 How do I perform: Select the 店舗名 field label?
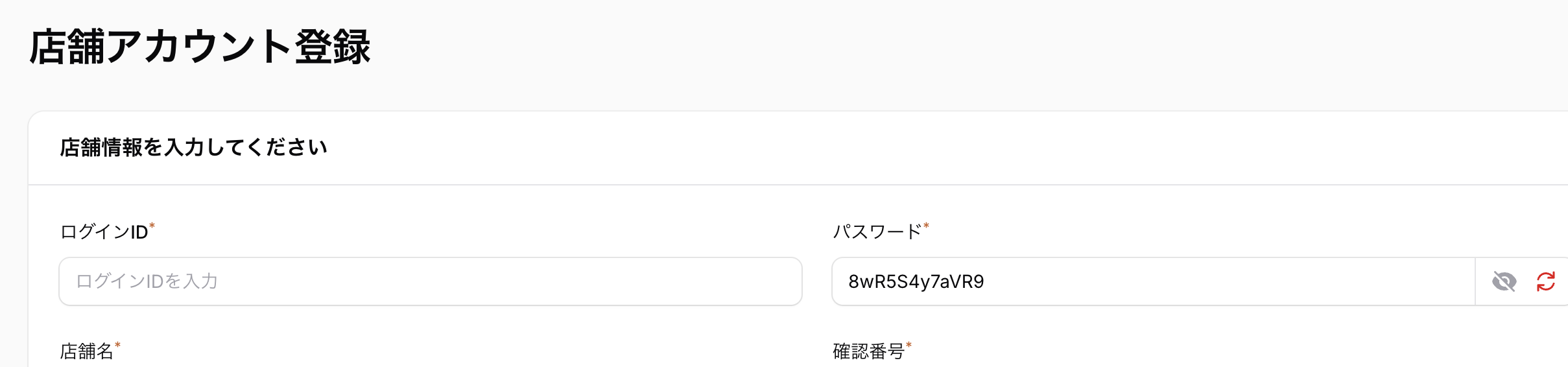[x=86, y=351]
